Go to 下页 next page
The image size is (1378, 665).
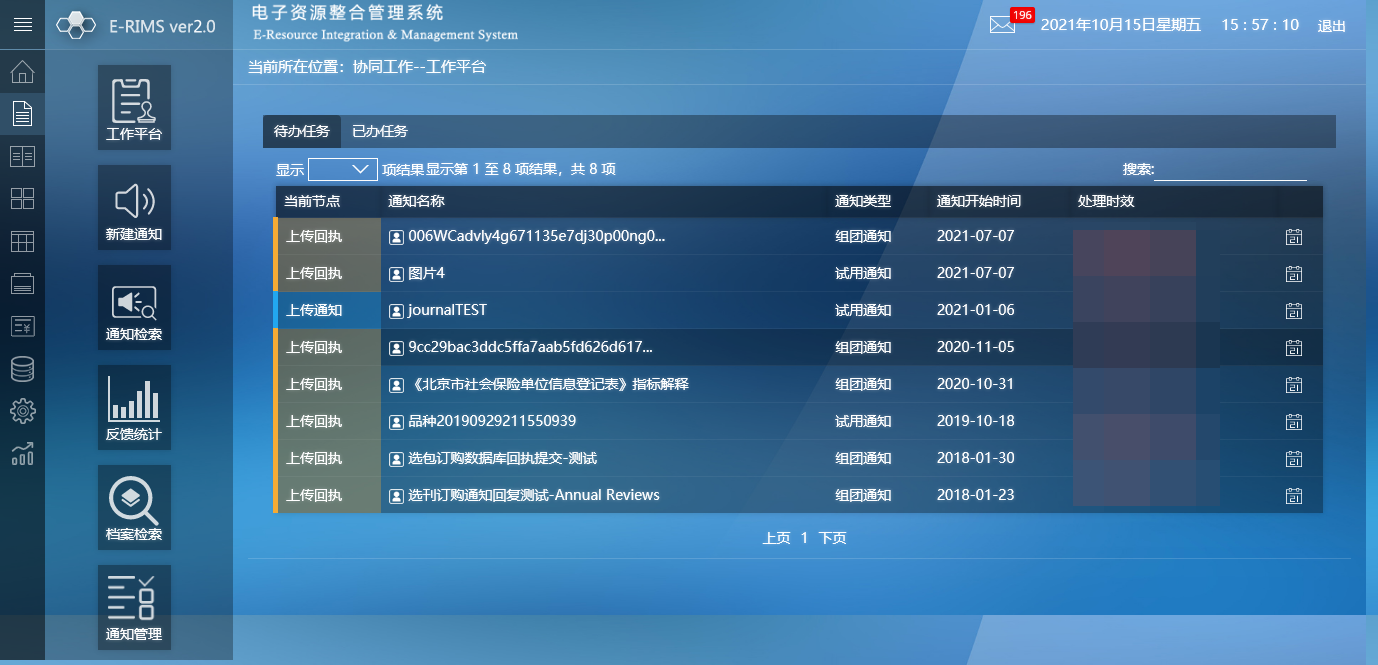point(832,538)
